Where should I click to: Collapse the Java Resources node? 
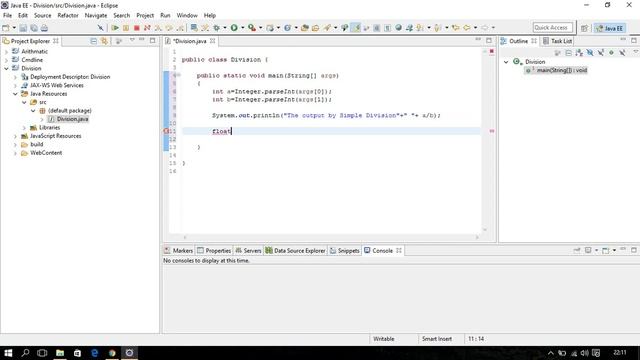pos(15,94)
